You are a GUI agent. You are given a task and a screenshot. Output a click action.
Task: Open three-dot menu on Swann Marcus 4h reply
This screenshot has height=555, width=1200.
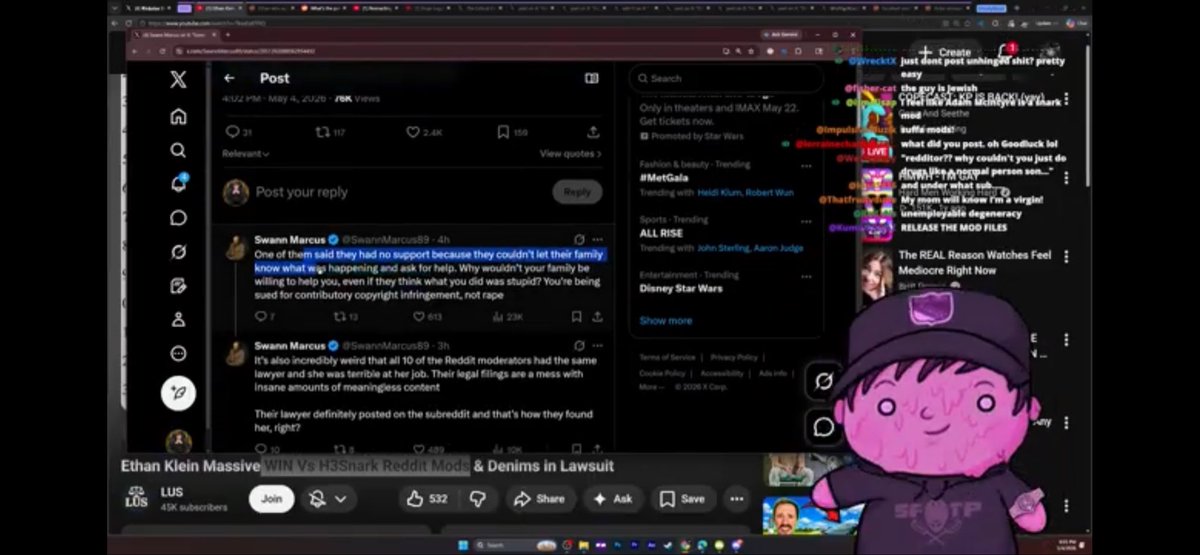tap(597, 240)
